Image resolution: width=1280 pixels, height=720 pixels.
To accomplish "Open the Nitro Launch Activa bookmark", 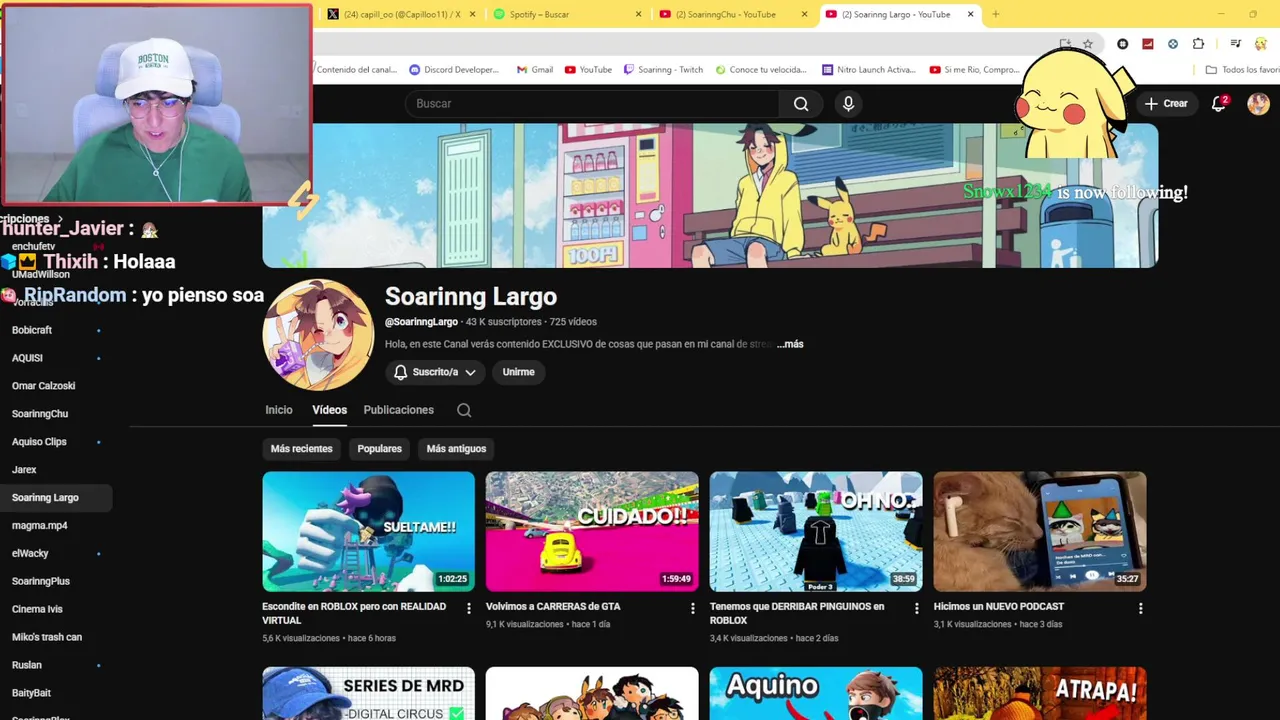I will 868,70.
